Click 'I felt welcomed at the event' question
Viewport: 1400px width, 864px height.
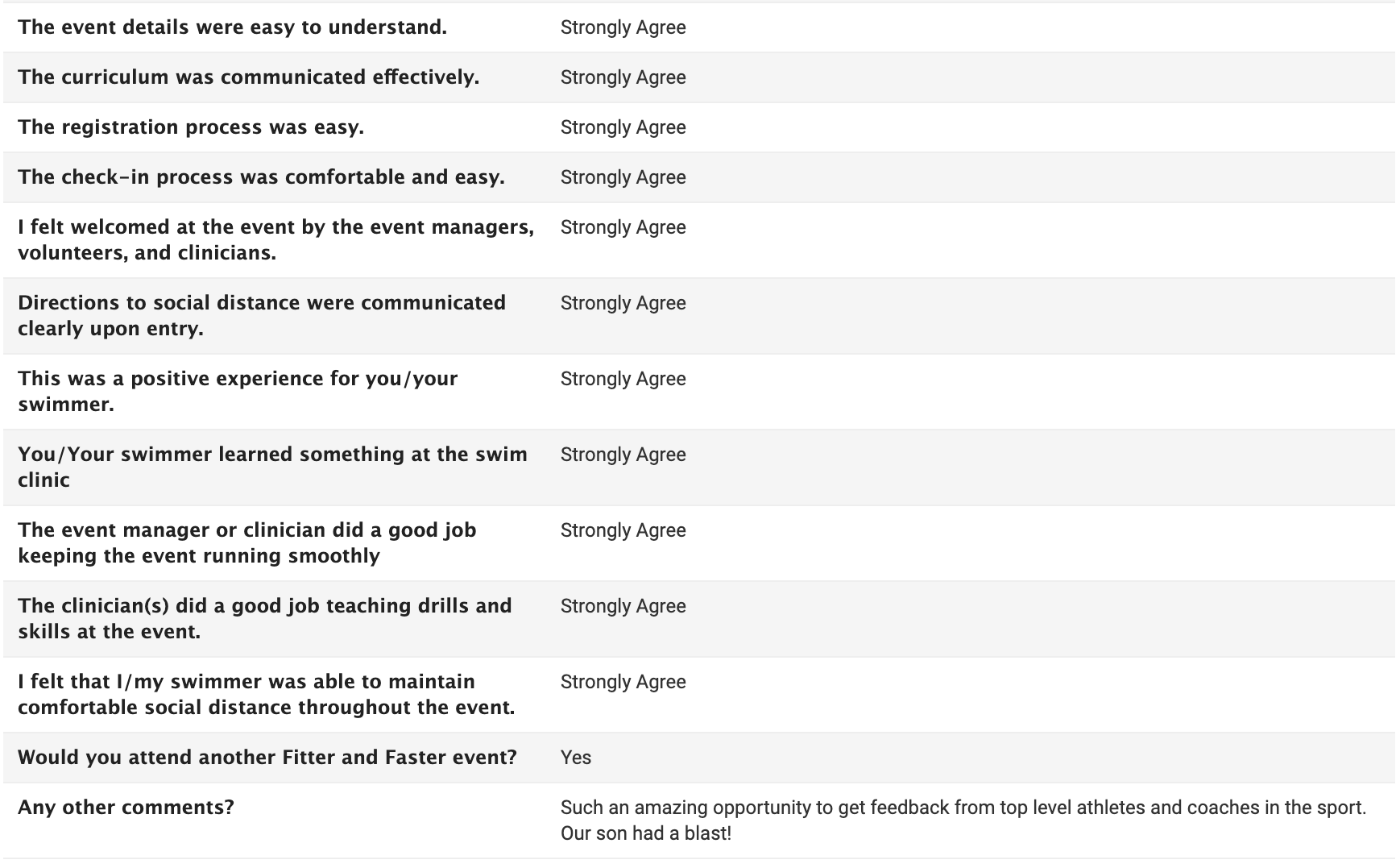click(x=275, y=240)
